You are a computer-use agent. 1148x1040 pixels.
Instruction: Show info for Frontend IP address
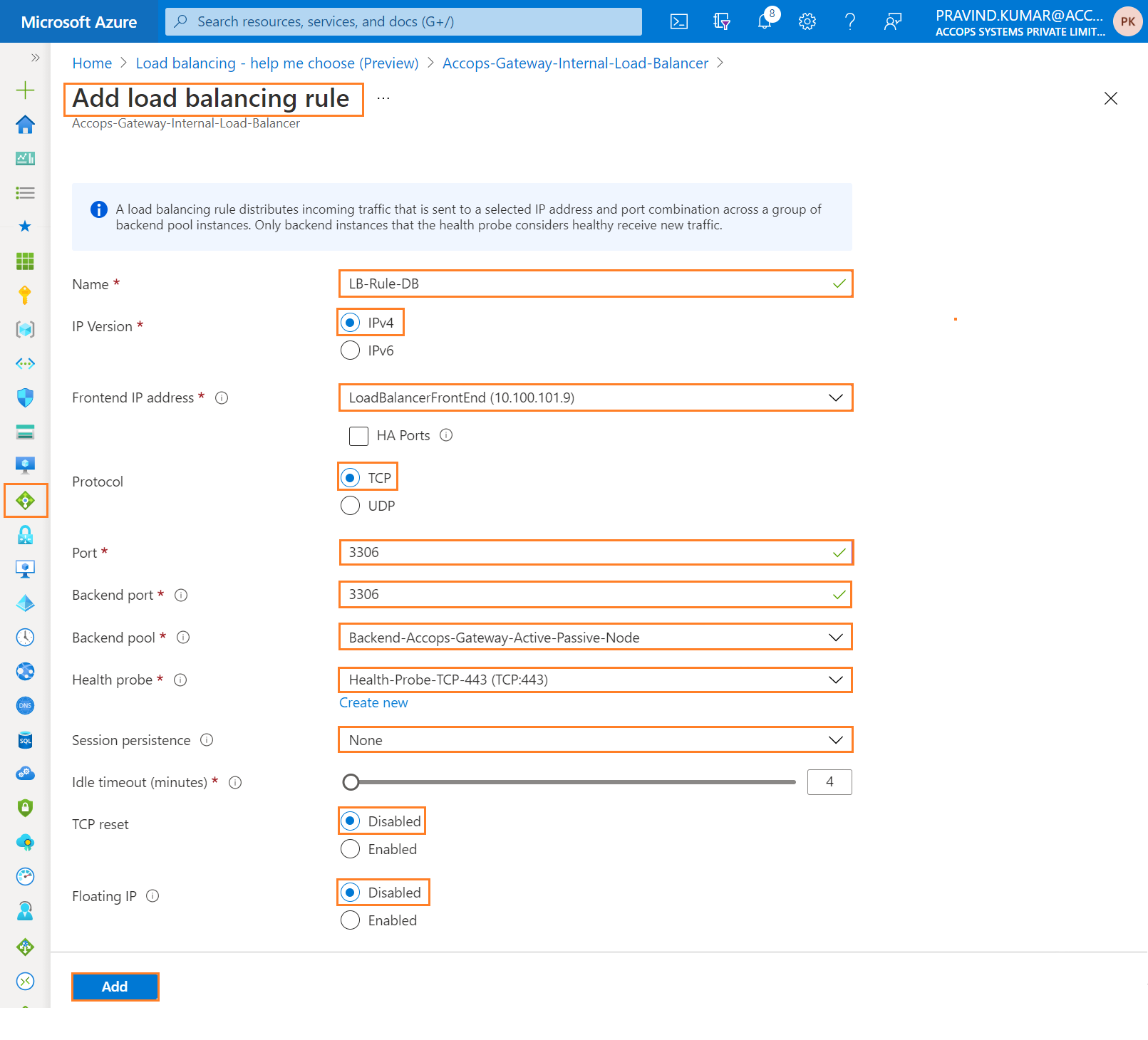pyautogui.click(x=222, y=397)
